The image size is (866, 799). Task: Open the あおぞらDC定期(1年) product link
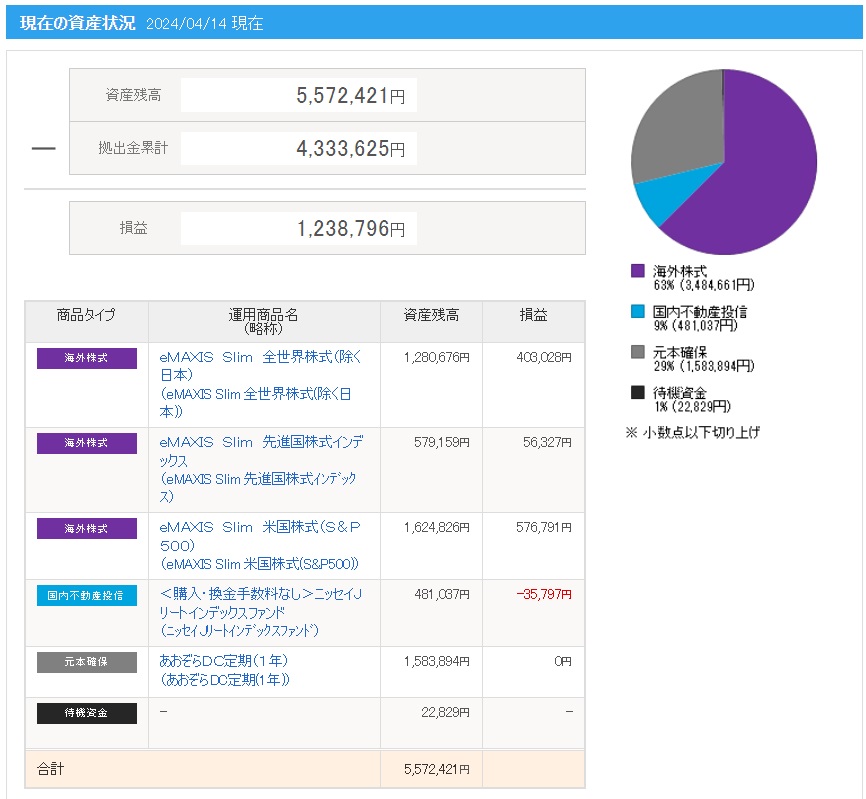[x=224, y=661]
